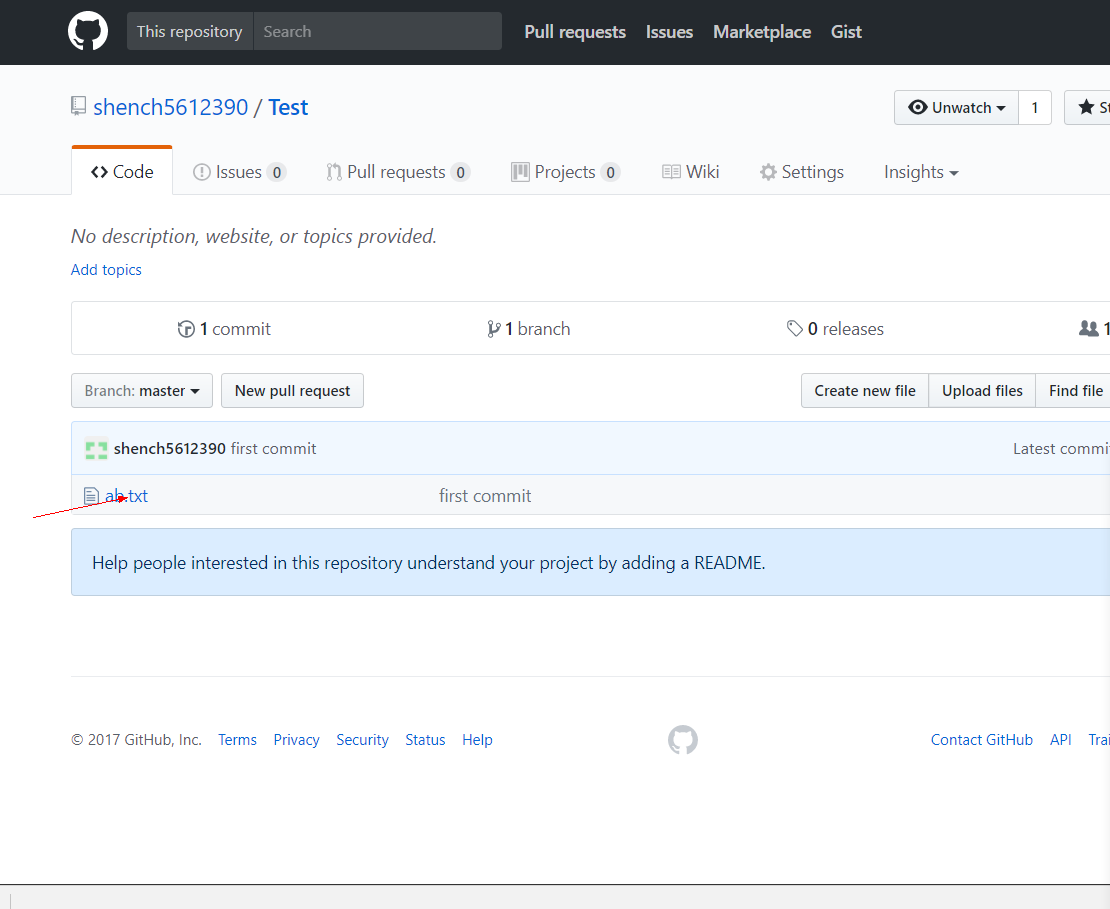The image size is (1110, 909).
Task: Open the Contact GitHub footer link
Action: point(982,740)
